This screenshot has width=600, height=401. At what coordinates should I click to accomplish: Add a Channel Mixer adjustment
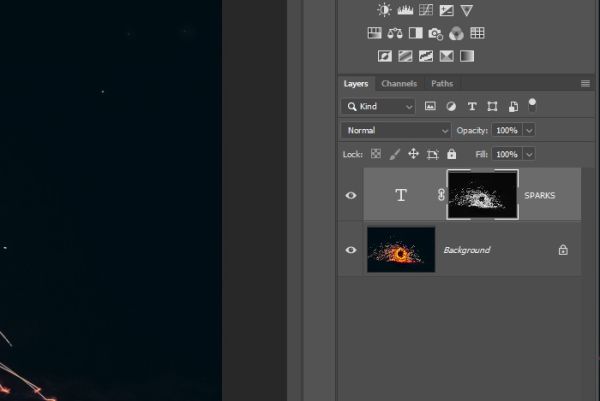click(456, 33)
